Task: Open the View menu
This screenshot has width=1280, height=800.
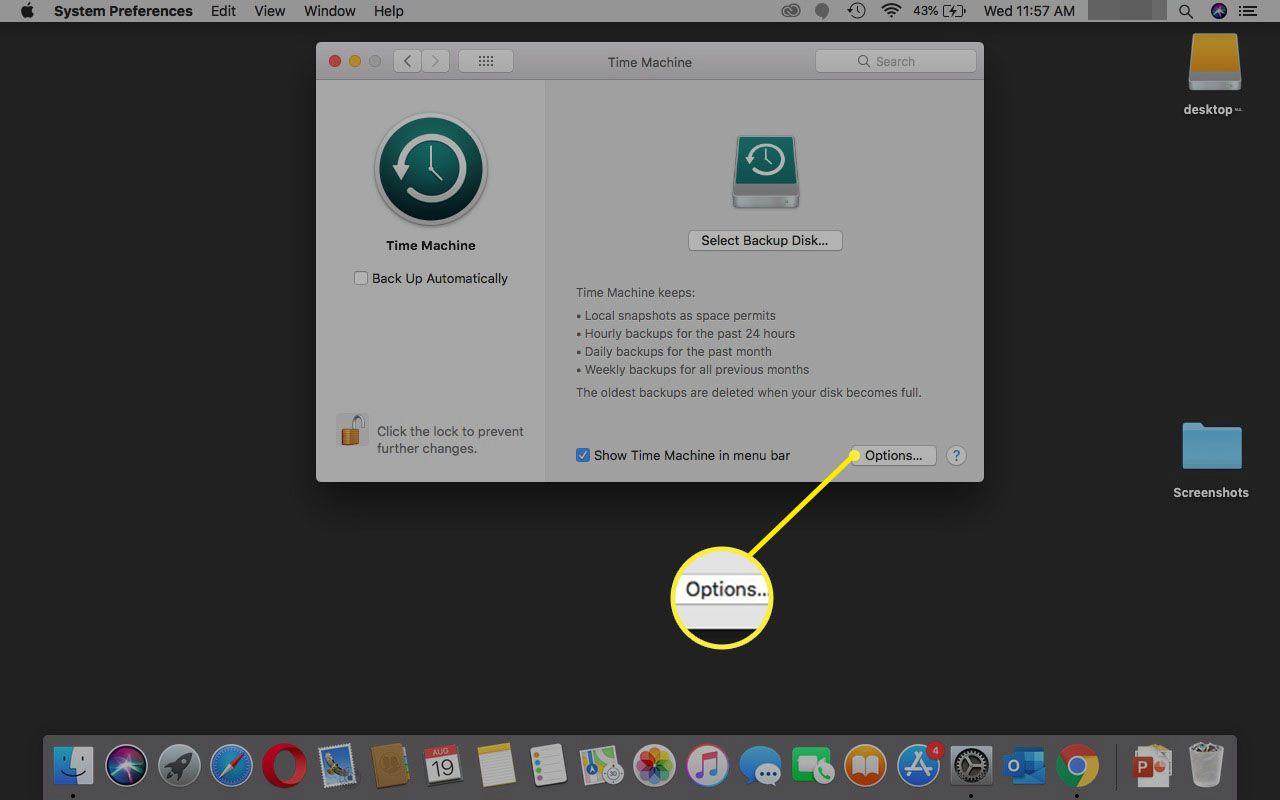Action: pyautogui.click(x=270, y=11)
